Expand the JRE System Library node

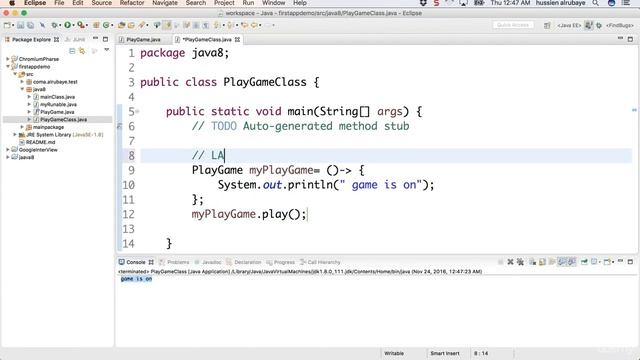click(x=15, y=134)
